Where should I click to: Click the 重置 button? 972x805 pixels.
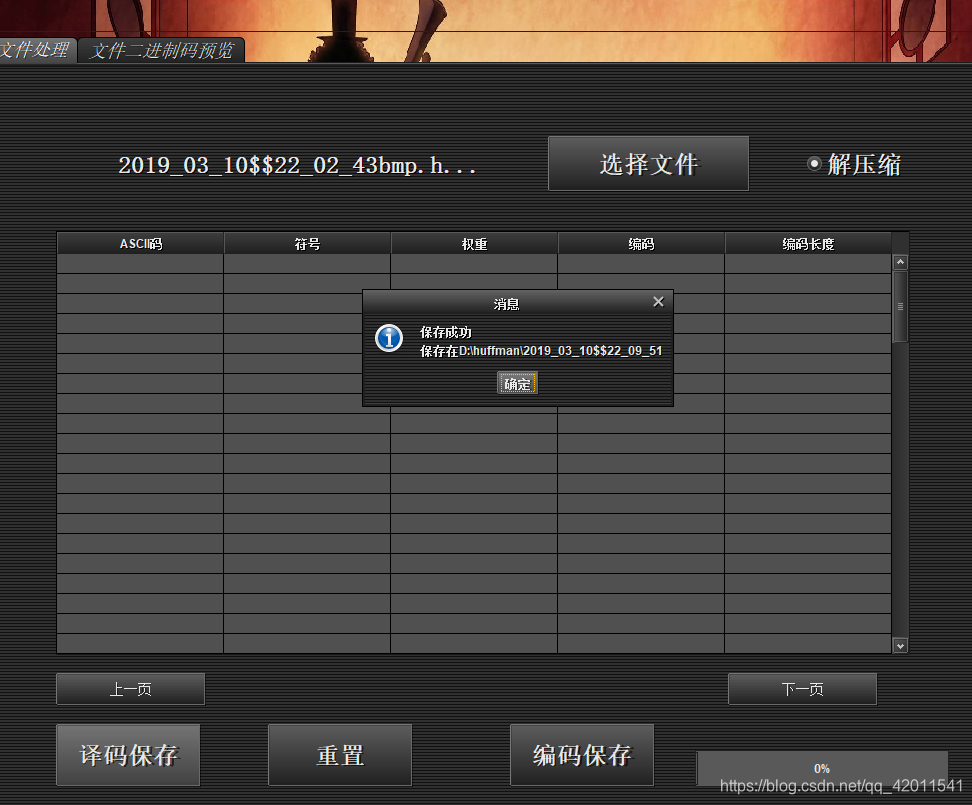(x=340, y=755)
